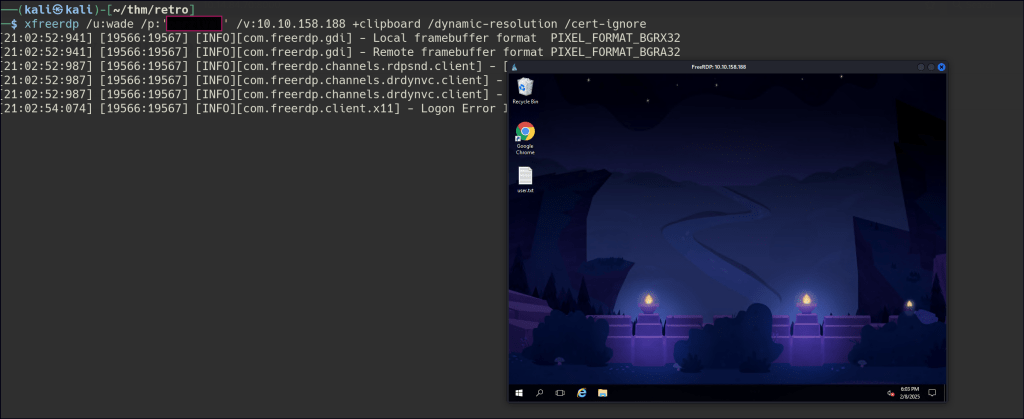The width and height of the screenshot is (1024, 419).
Task: Open taskbar search with the magnifier icon
Action: coord(539,393)
